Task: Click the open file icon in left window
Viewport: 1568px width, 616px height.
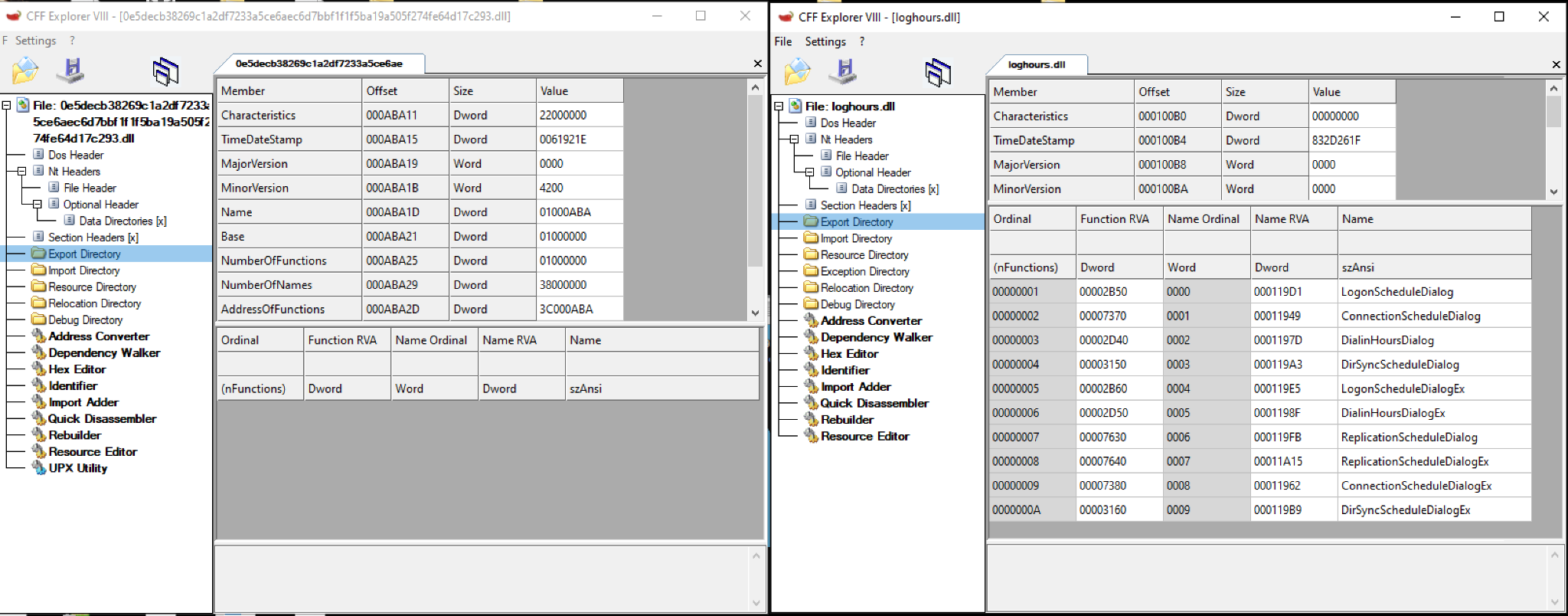Action: pos(25,70)
